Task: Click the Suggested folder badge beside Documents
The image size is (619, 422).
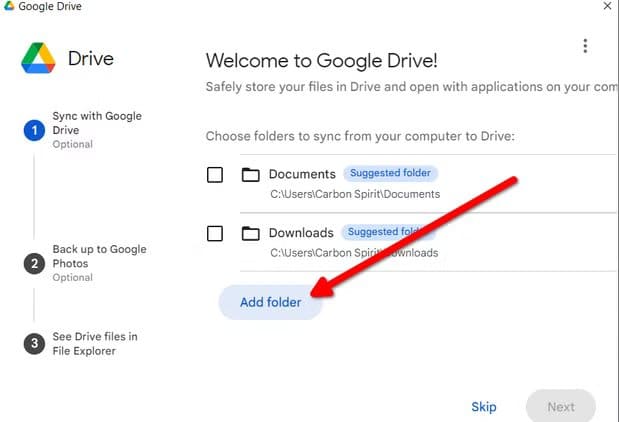Action: 390,173
